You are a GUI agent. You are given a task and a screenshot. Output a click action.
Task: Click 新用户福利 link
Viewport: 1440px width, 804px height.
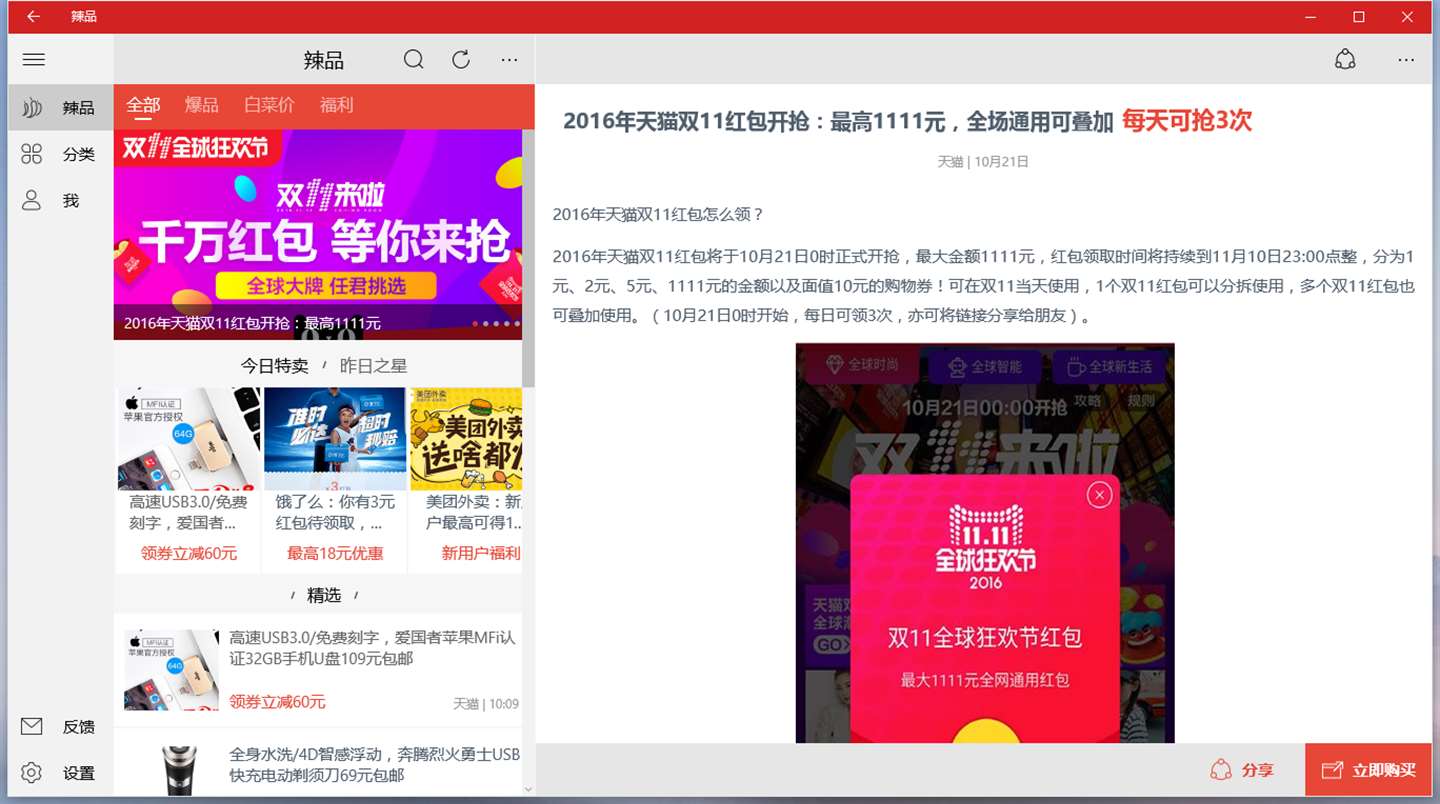(x=481, y=553)
